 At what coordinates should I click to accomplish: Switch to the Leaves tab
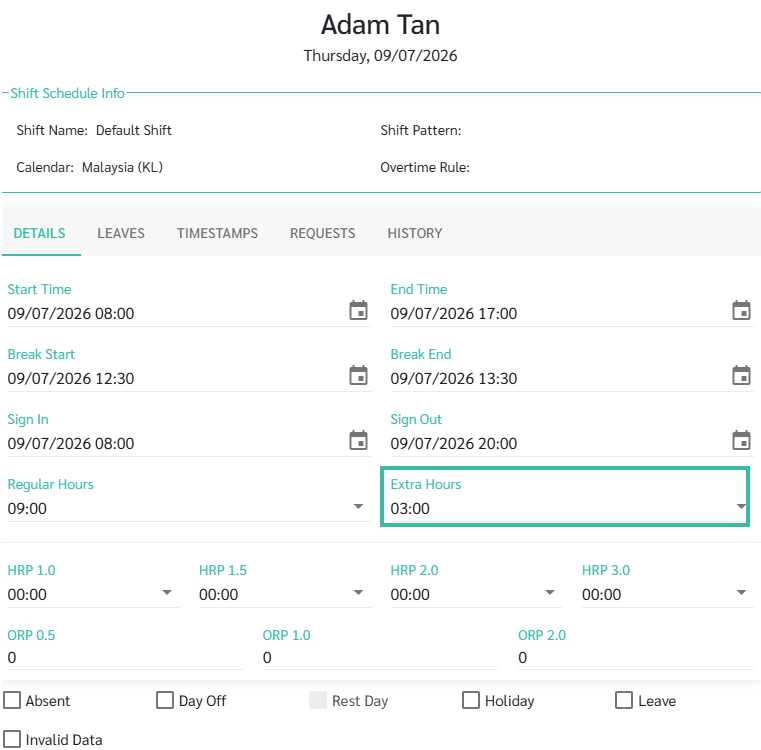[x=121, y=233]
